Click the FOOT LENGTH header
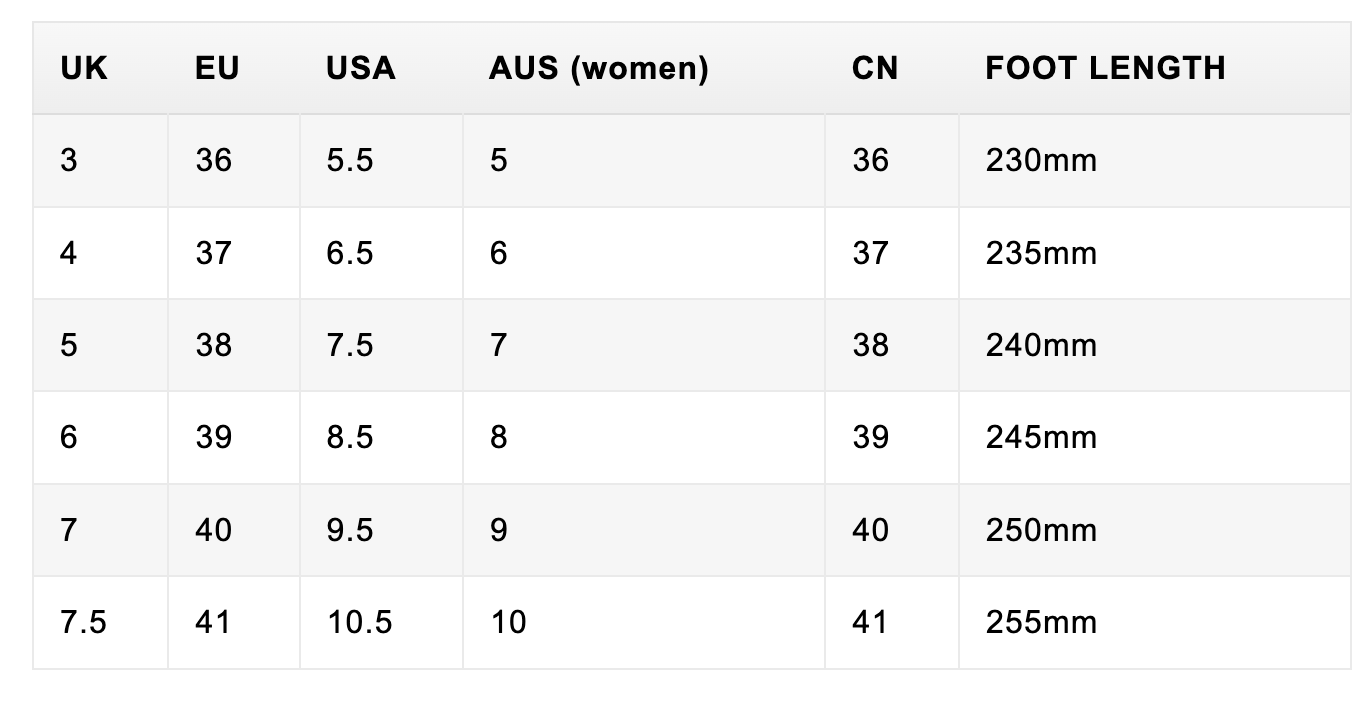Viewport: 1368px width, 708px height. point(1105,68)
